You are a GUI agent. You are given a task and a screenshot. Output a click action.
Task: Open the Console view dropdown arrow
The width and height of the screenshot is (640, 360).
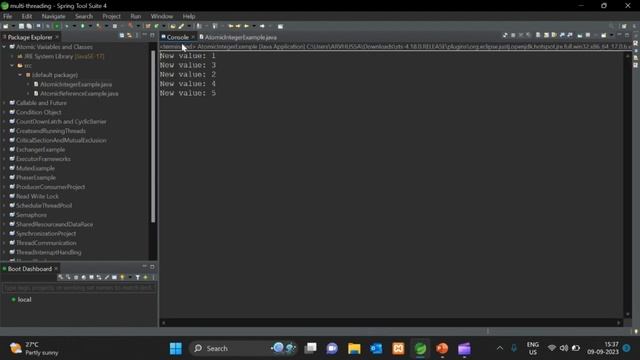click(611, 36)
